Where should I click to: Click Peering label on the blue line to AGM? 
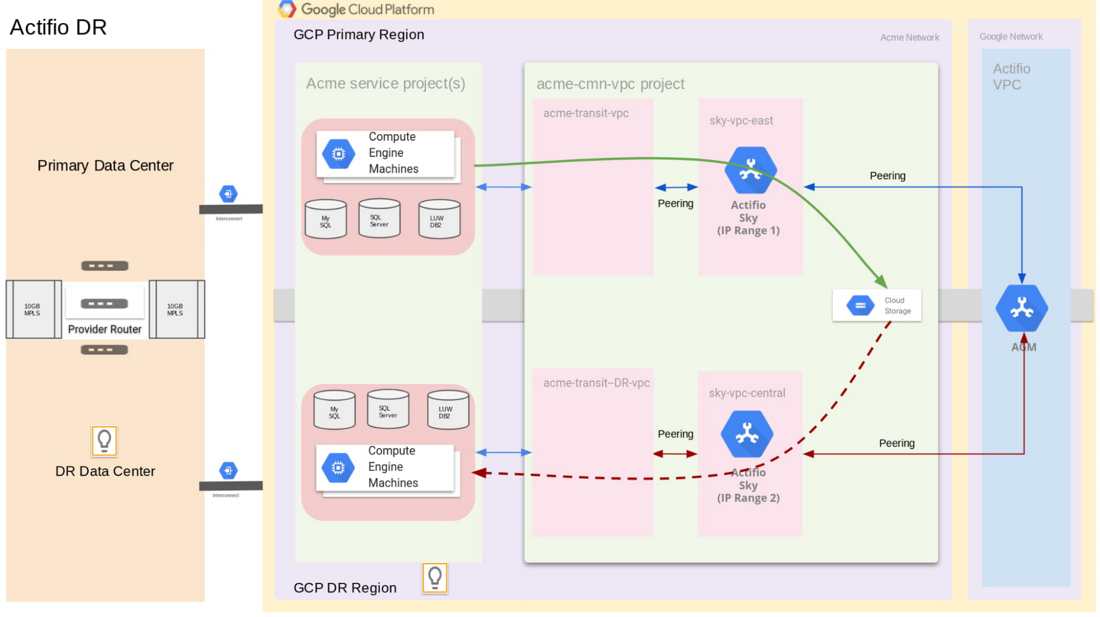point(887,176)
